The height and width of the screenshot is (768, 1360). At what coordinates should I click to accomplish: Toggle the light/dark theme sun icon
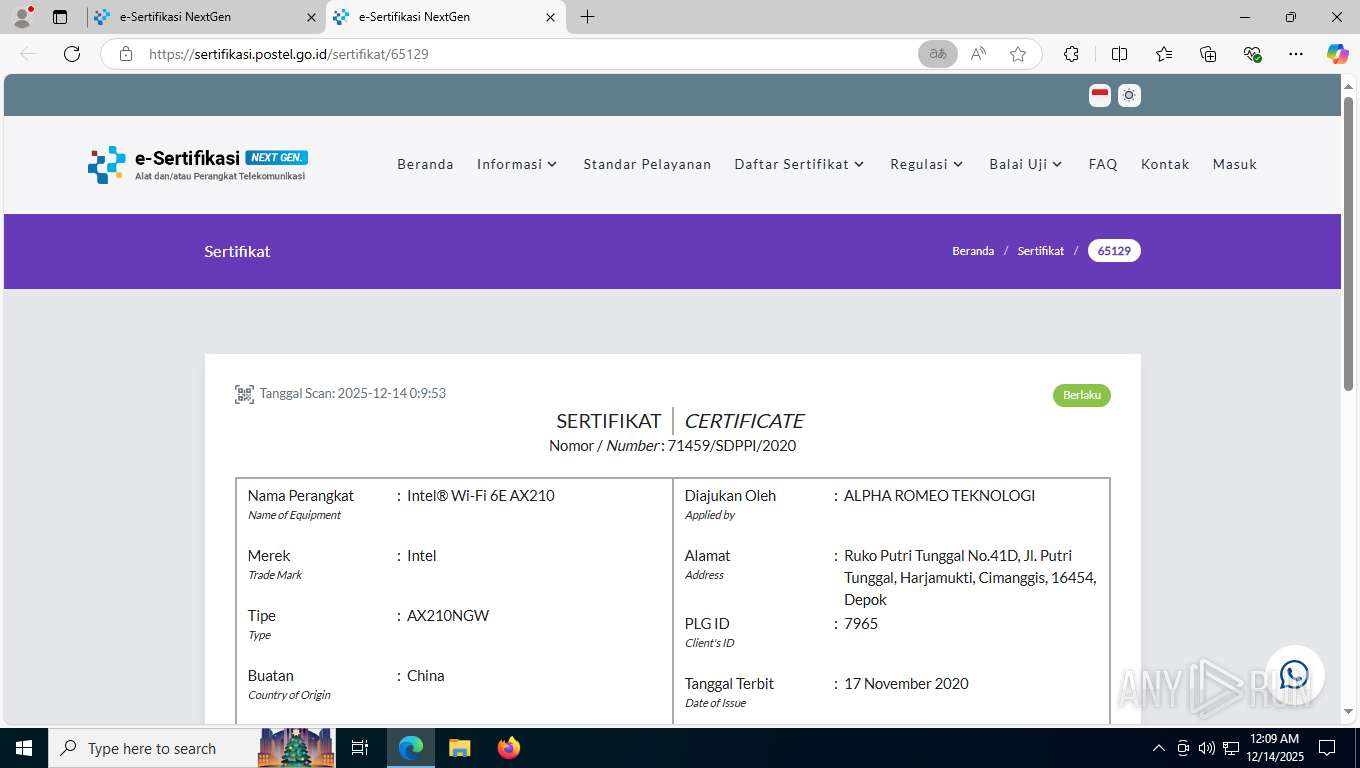pyautogui.click(x=1129, y=95)
